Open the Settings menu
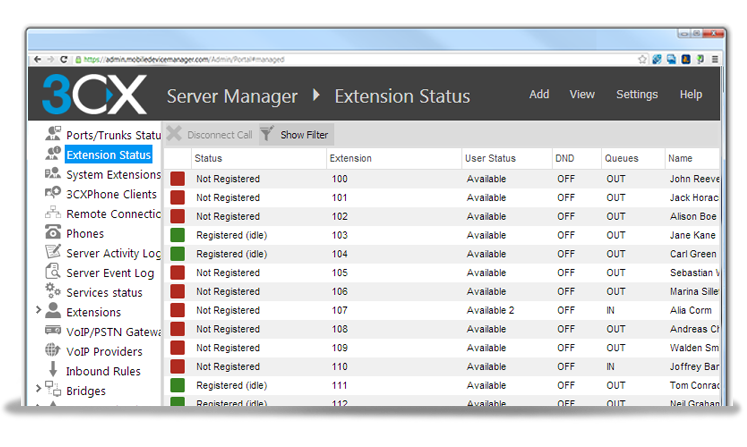 637,94
